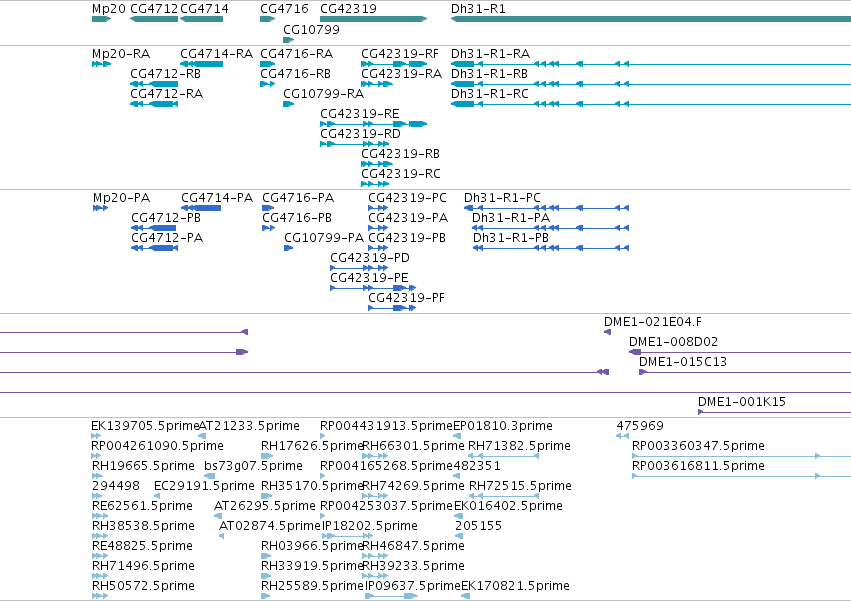851x601 pixels.
Task: Click protein CG42319-PF
Action: [x=407, y=299]
